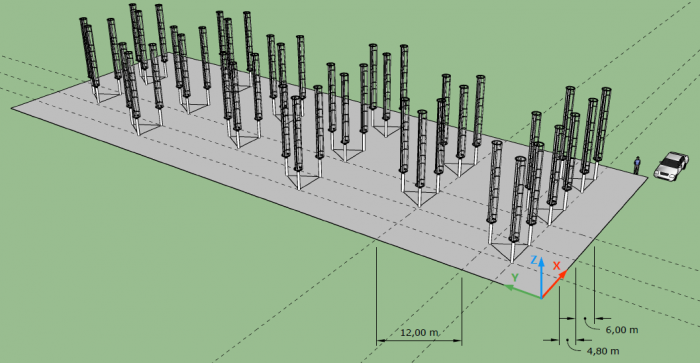Select the person figure beside the car
700x363 pixels.
(637, 165)
